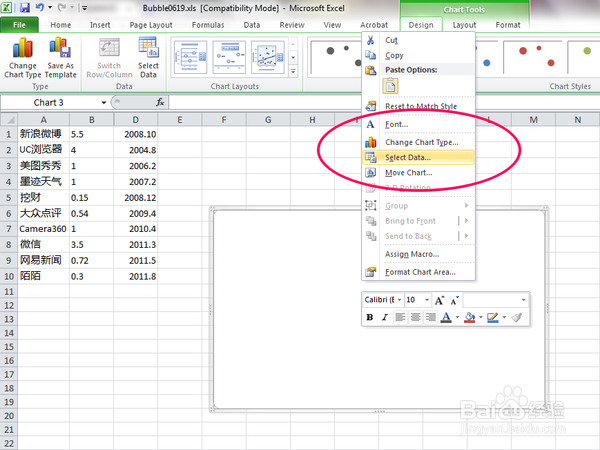This screenshot has width=600, height=450.
Task: Click the Grow Font icon in mini toolbar
Action: (440, 300)
